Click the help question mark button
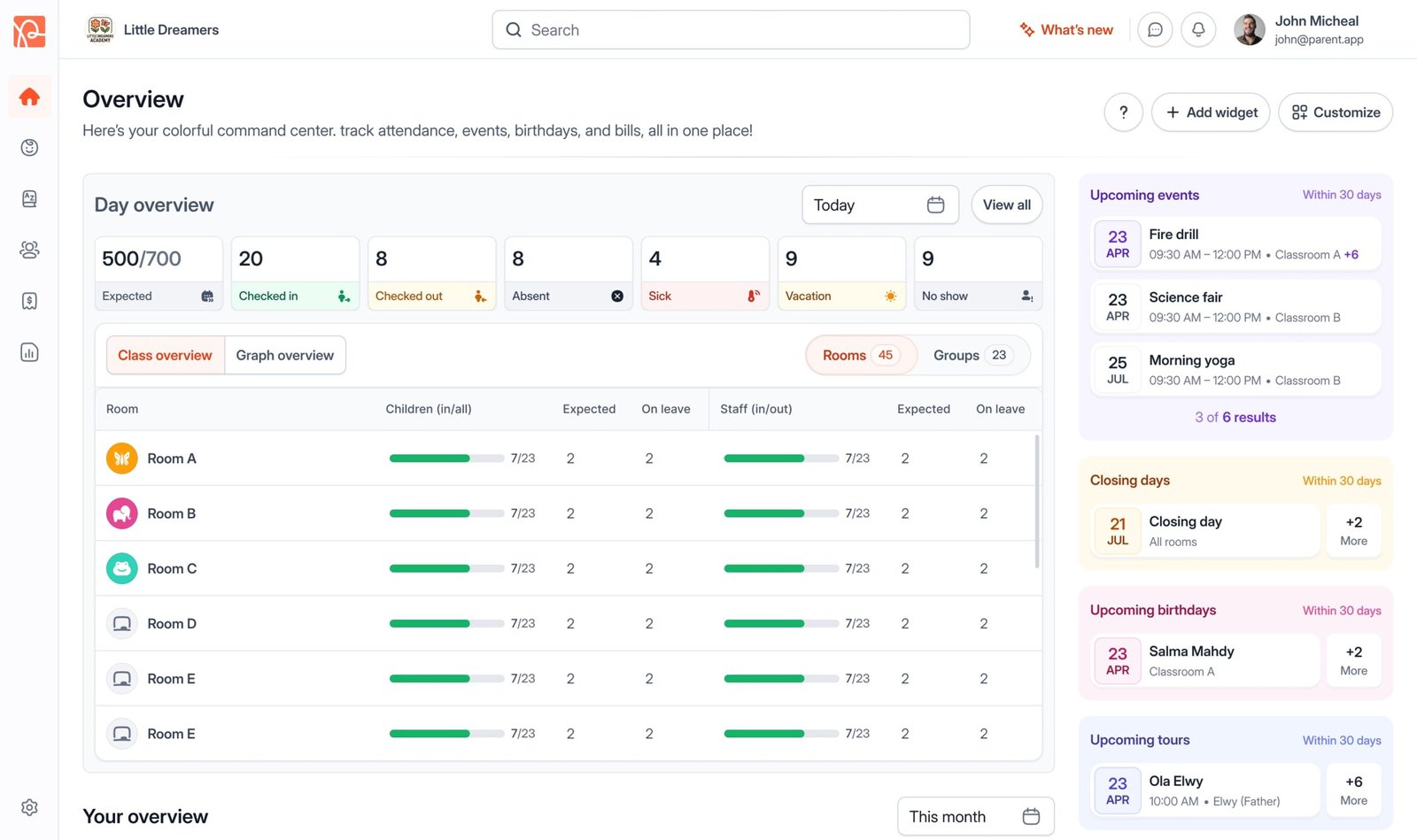The width and height of the screenshot is (1417, 840). pos(1123,112)
